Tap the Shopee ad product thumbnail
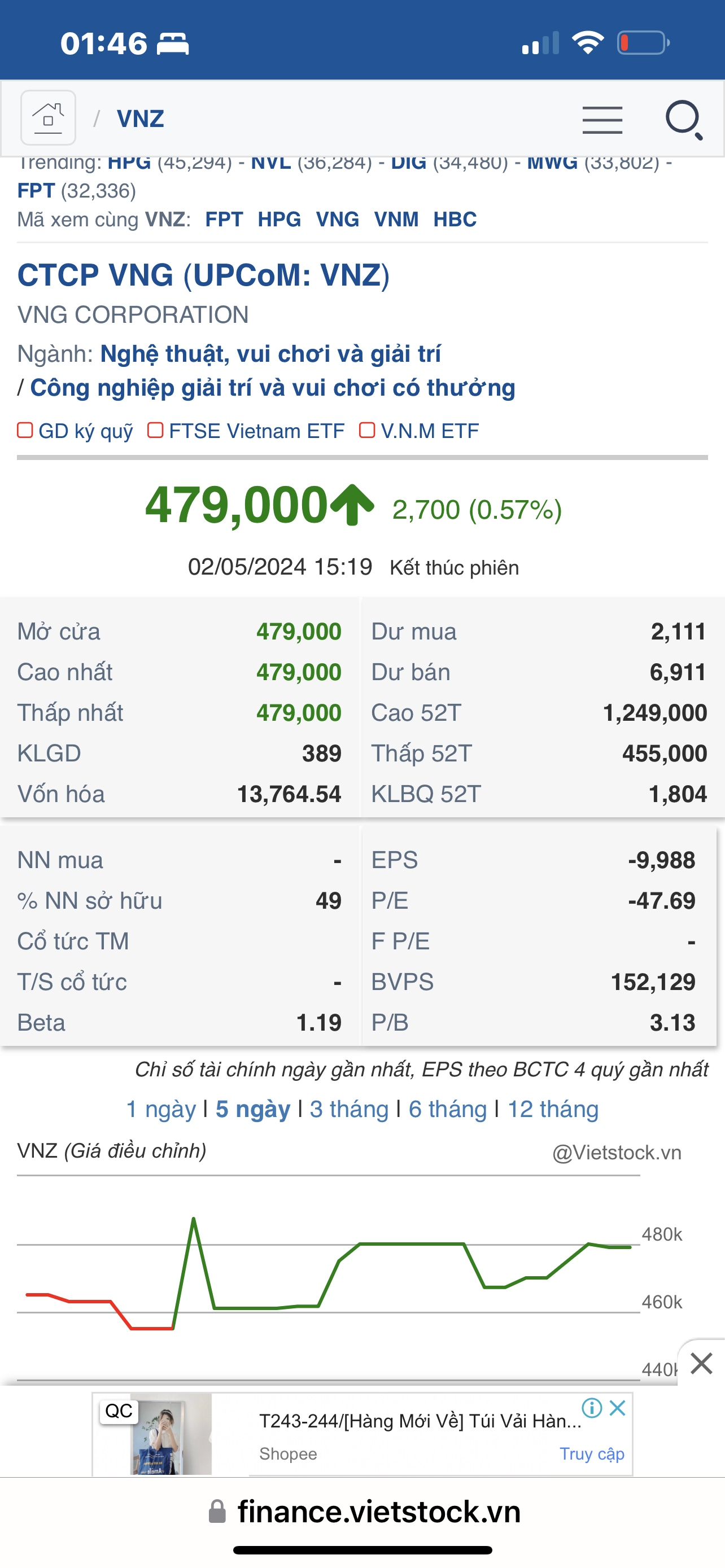This screenshot has height=1568, width=725. tap(172, 1434)
